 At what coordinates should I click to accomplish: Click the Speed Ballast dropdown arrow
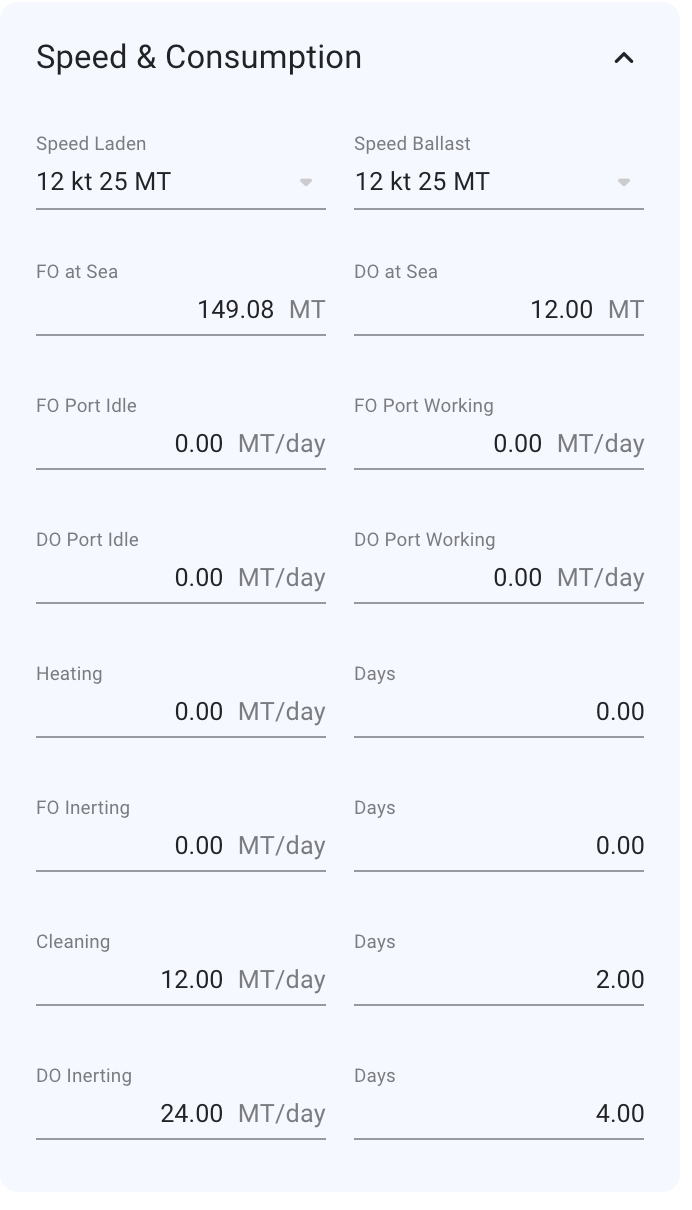tap(624, 182)
